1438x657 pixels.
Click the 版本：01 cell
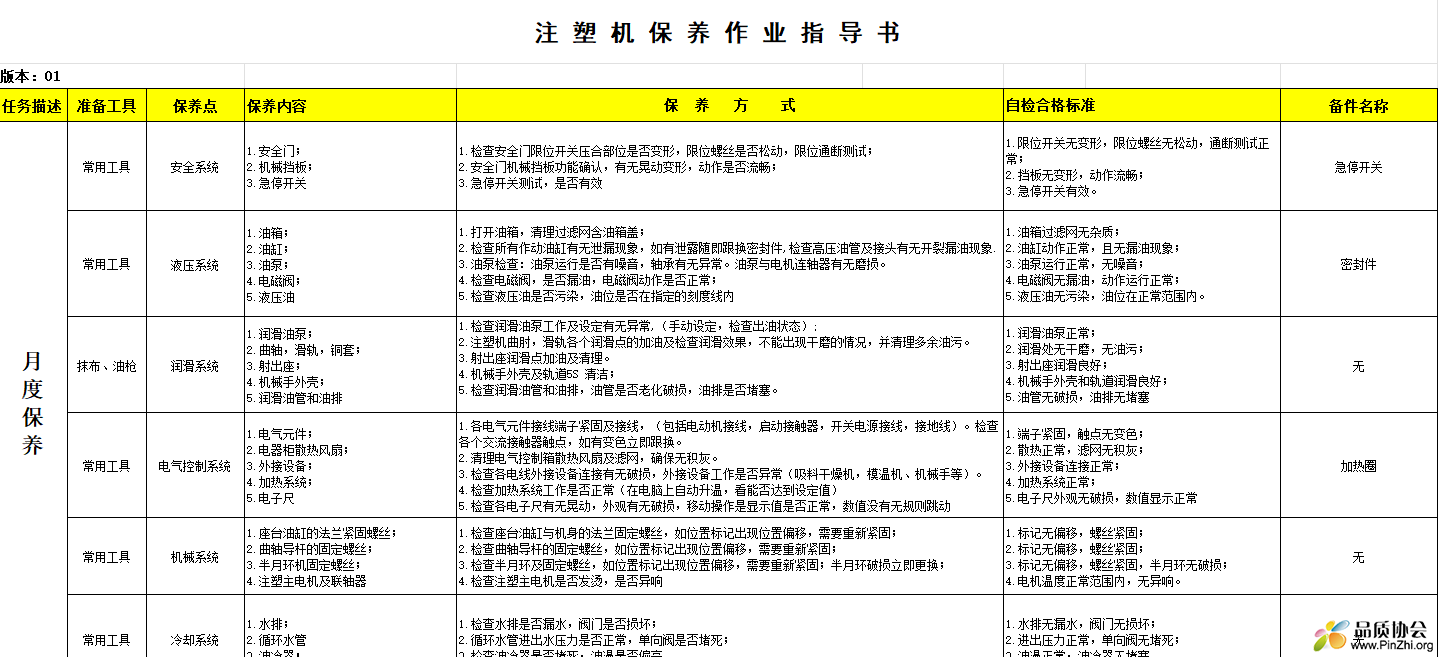point(122,76)
